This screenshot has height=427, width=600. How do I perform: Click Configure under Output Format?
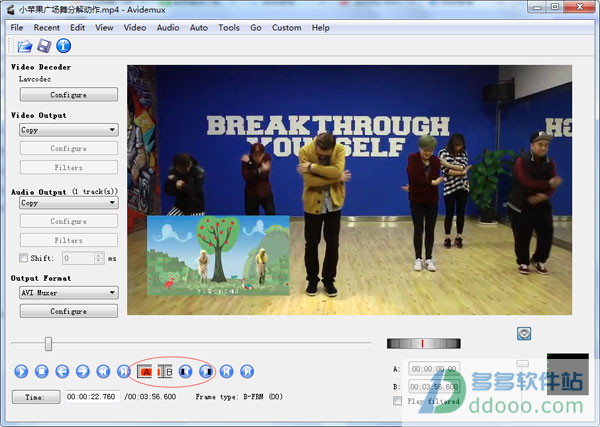click(x=69, y=311)
